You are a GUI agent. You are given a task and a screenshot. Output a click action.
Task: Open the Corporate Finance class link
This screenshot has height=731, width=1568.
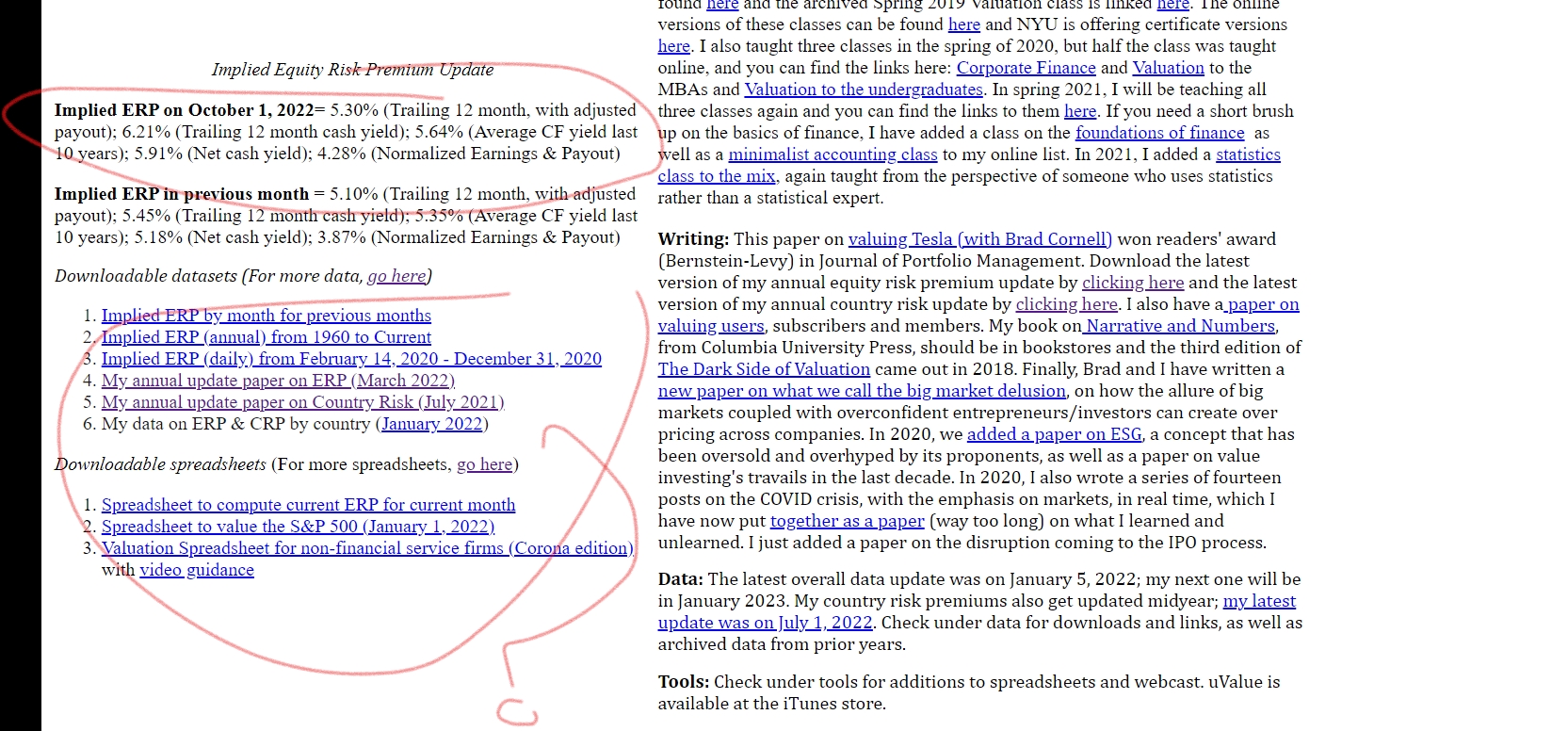pos(1026,68)
